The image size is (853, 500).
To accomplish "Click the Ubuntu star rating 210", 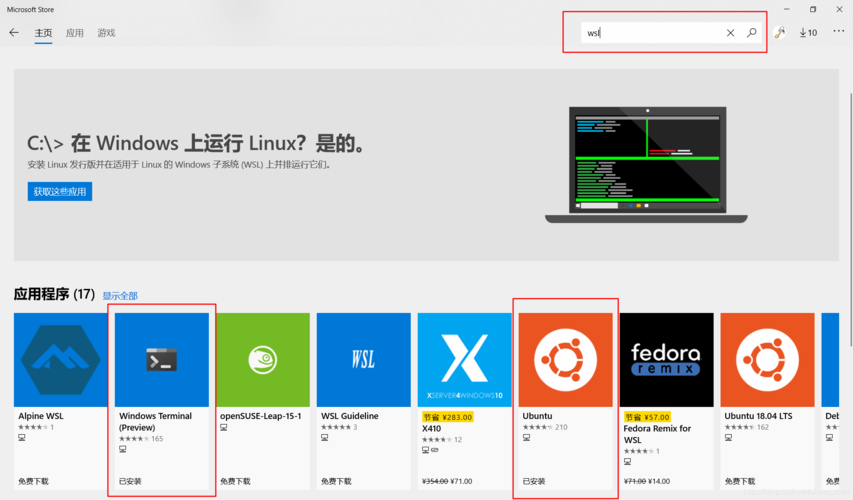I will point(545,428).
